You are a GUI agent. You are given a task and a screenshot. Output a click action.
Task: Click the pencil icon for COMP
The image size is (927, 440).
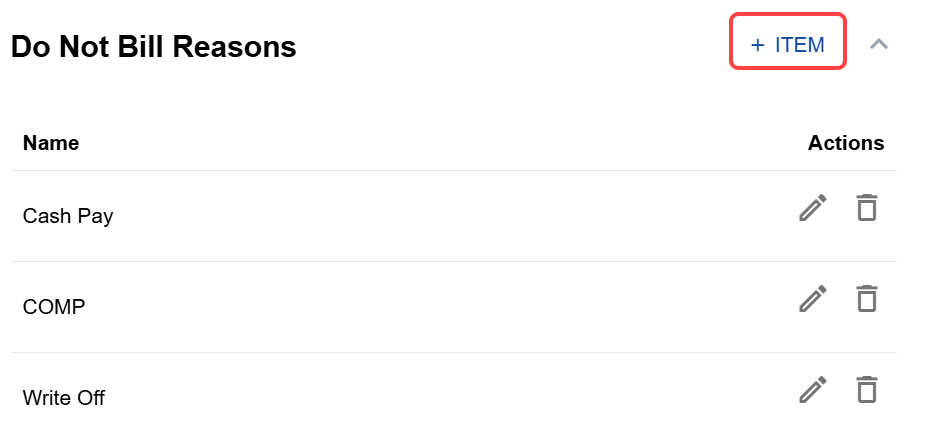[813, 299]
